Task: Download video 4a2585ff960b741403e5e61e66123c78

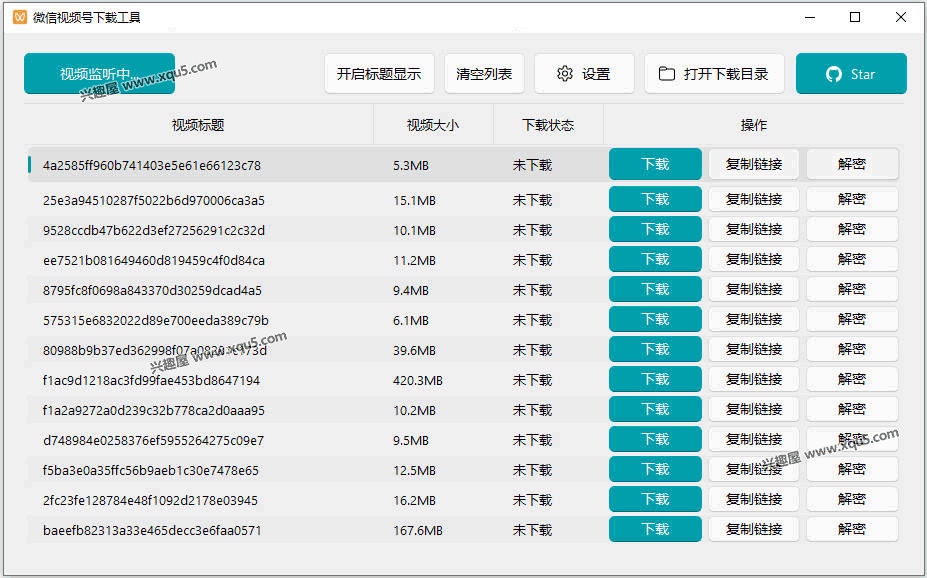Action: (655, 164)
